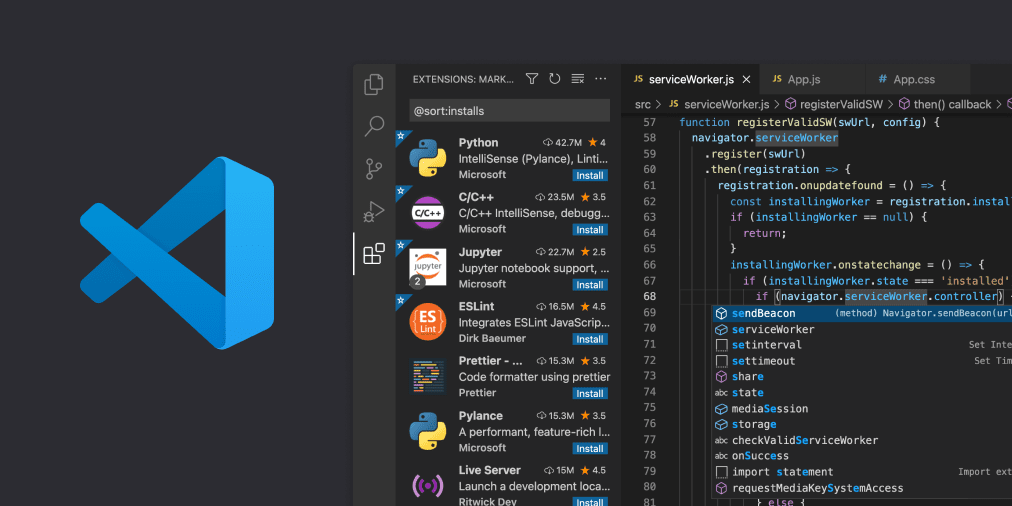Screen dimensions: 1012x506
Task: Install the ESLint extension
Action: [x=590, y=339]
